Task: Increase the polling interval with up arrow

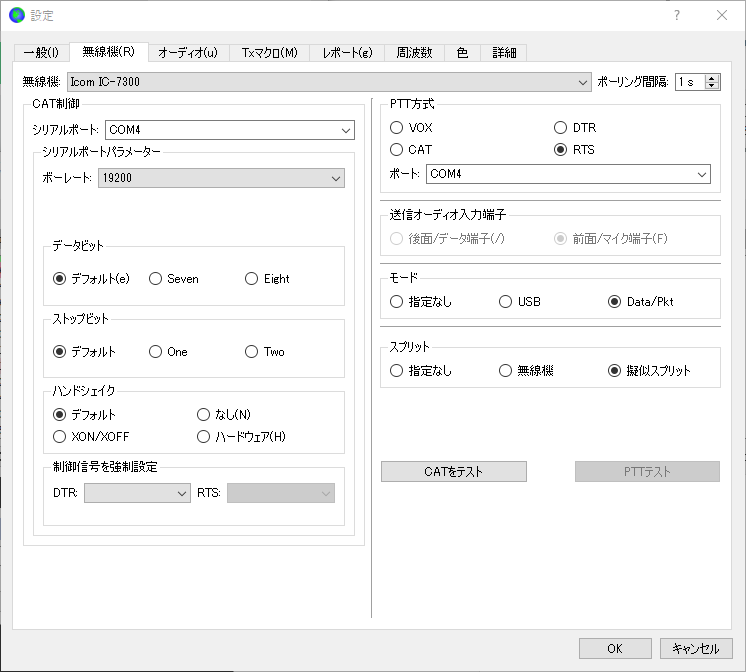Action: [x=712, y=78]
